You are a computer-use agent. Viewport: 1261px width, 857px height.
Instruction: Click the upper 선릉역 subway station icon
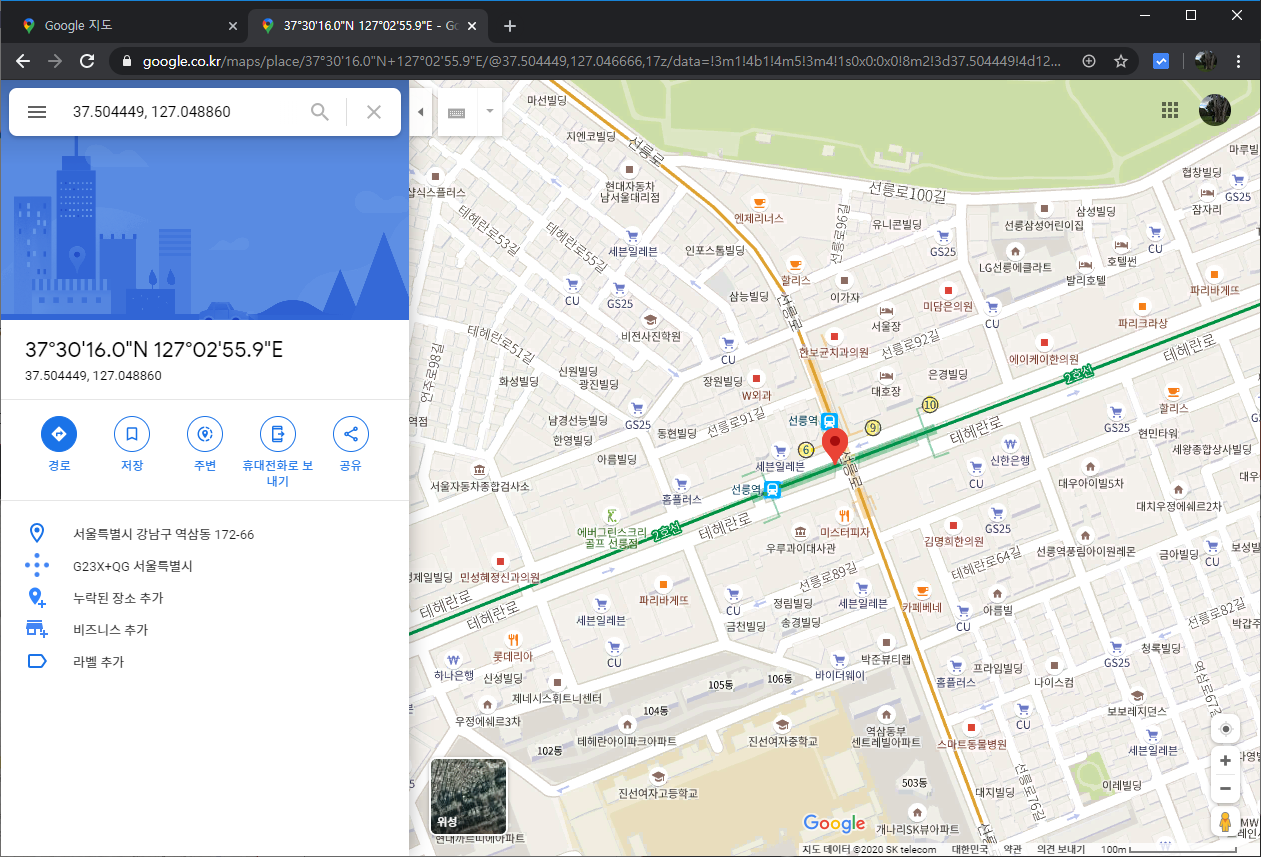click(829, 421)
